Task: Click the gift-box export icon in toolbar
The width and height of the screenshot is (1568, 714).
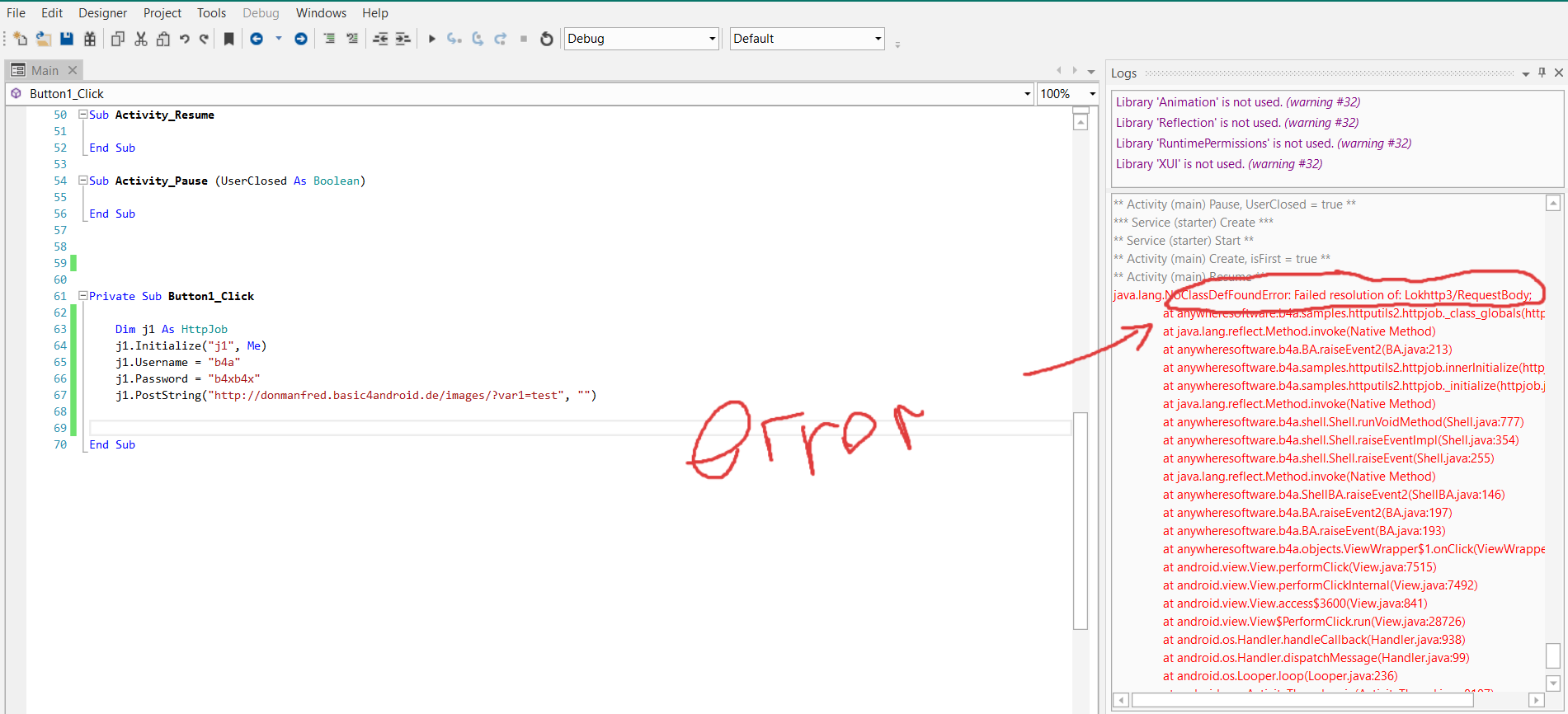Action: (x=90, y=39)
